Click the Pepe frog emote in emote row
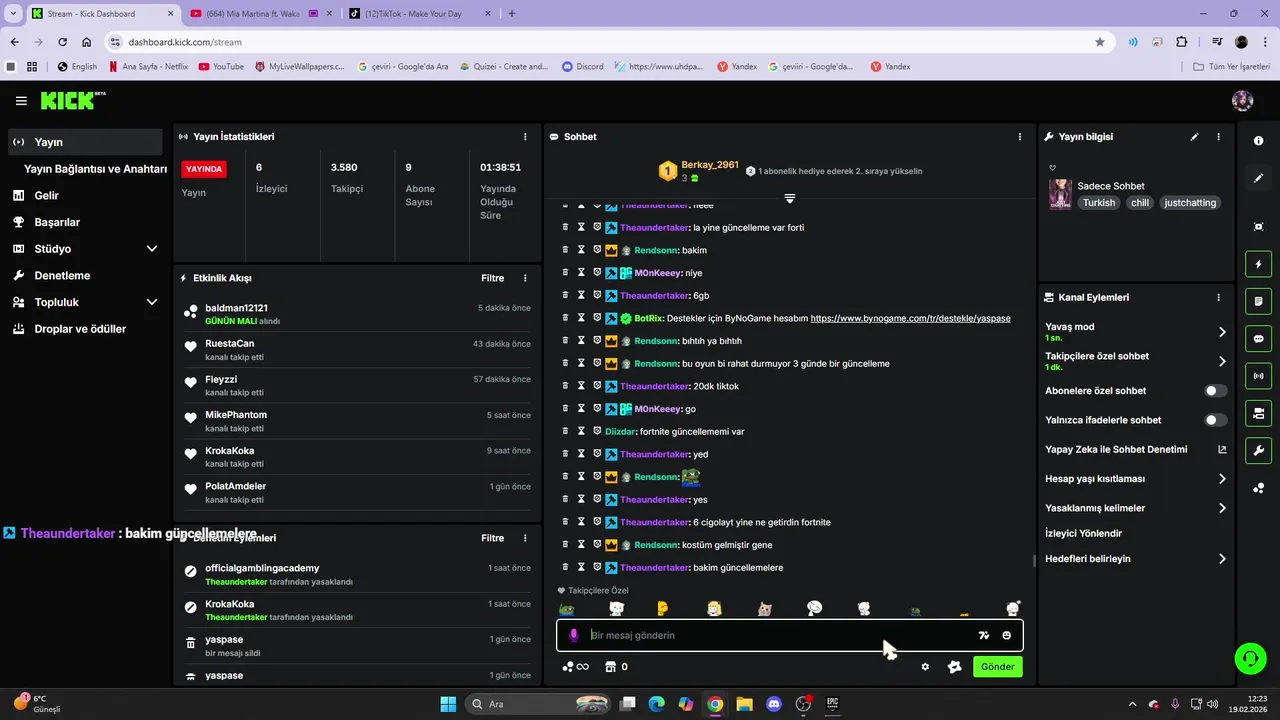This screenshot has width=1280, height=720. (567, 609)
